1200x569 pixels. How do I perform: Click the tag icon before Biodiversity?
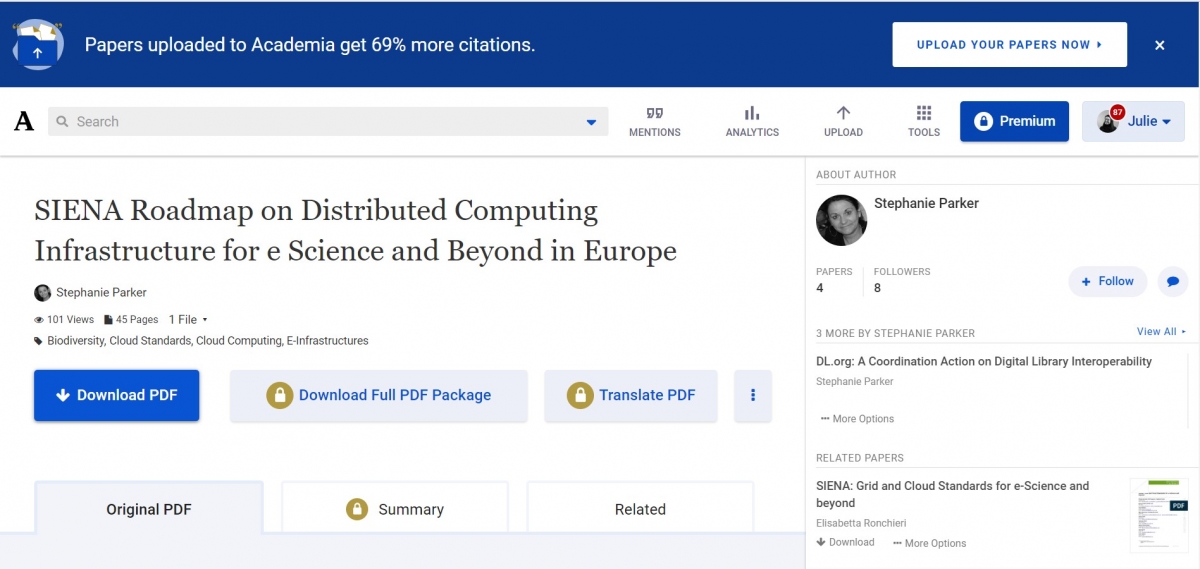pos(39,341)
